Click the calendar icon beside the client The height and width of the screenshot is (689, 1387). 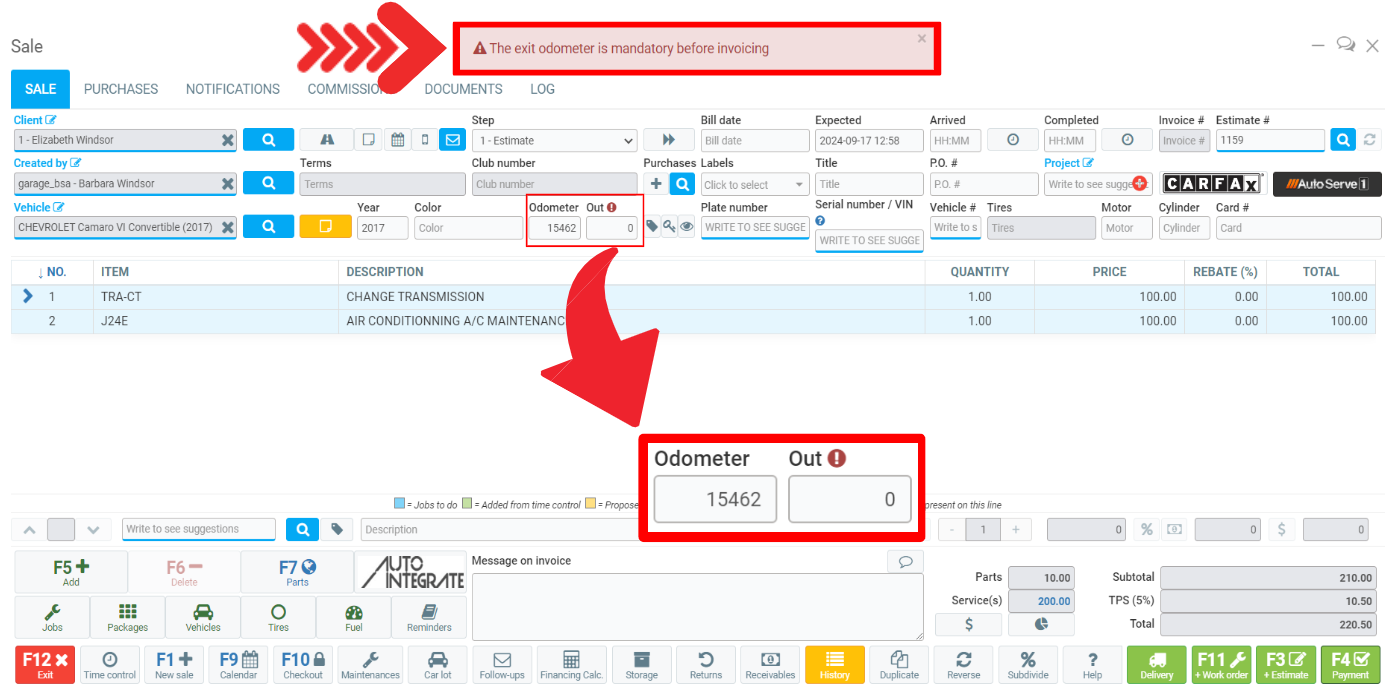(x=397, y=140)
